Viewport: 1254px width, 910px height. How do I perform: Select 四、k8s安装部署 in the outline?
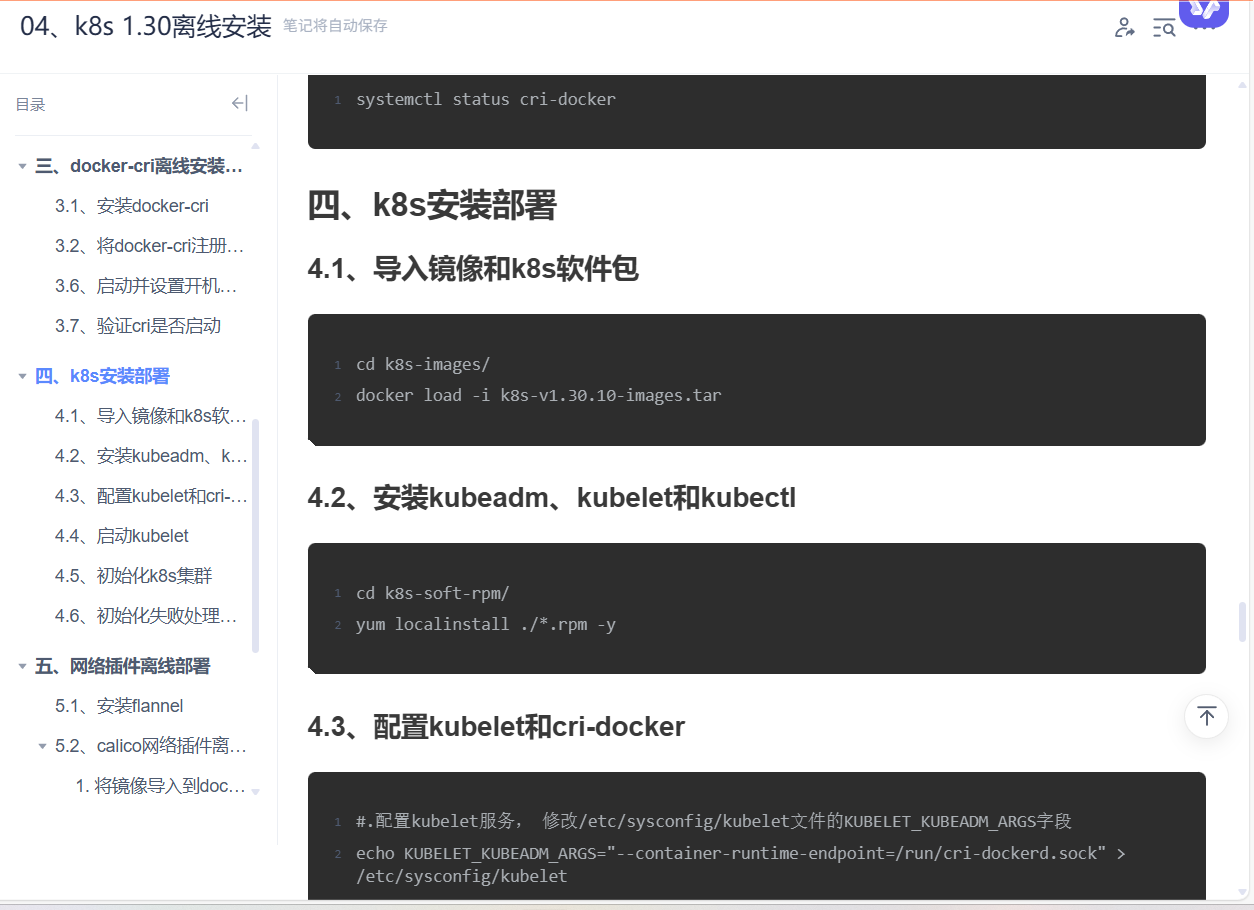102,376
